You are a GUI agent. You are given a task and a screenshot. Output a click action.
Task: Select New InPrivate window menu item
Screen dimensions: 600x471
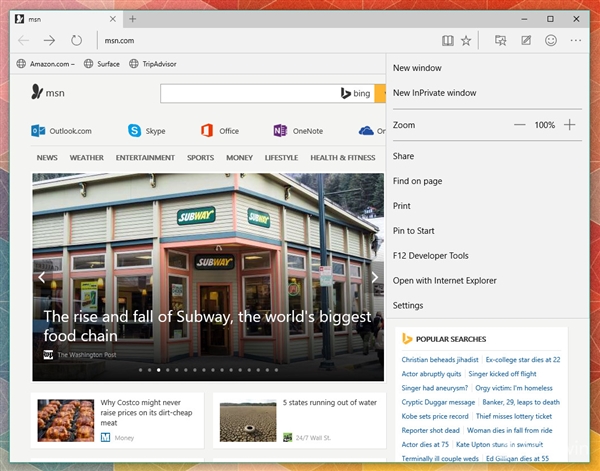pyautogui.click(x=434, y=93)
